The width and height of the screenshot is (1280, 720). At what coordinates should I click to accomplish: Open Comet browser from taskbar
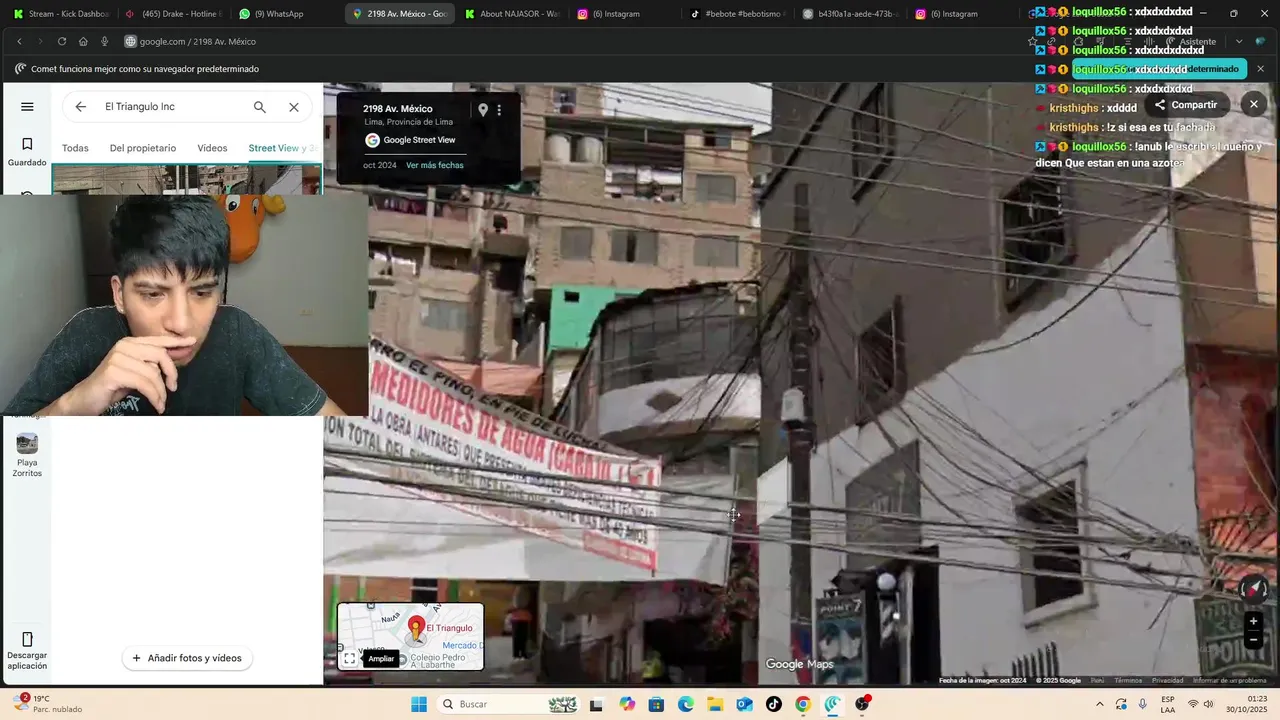[x=832, y=704]
